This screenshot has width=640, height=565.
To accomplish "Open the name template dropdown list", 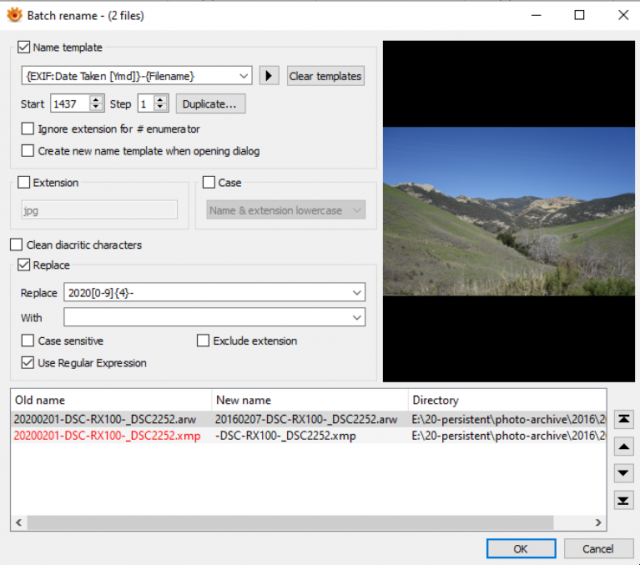I will coord(244,76).
